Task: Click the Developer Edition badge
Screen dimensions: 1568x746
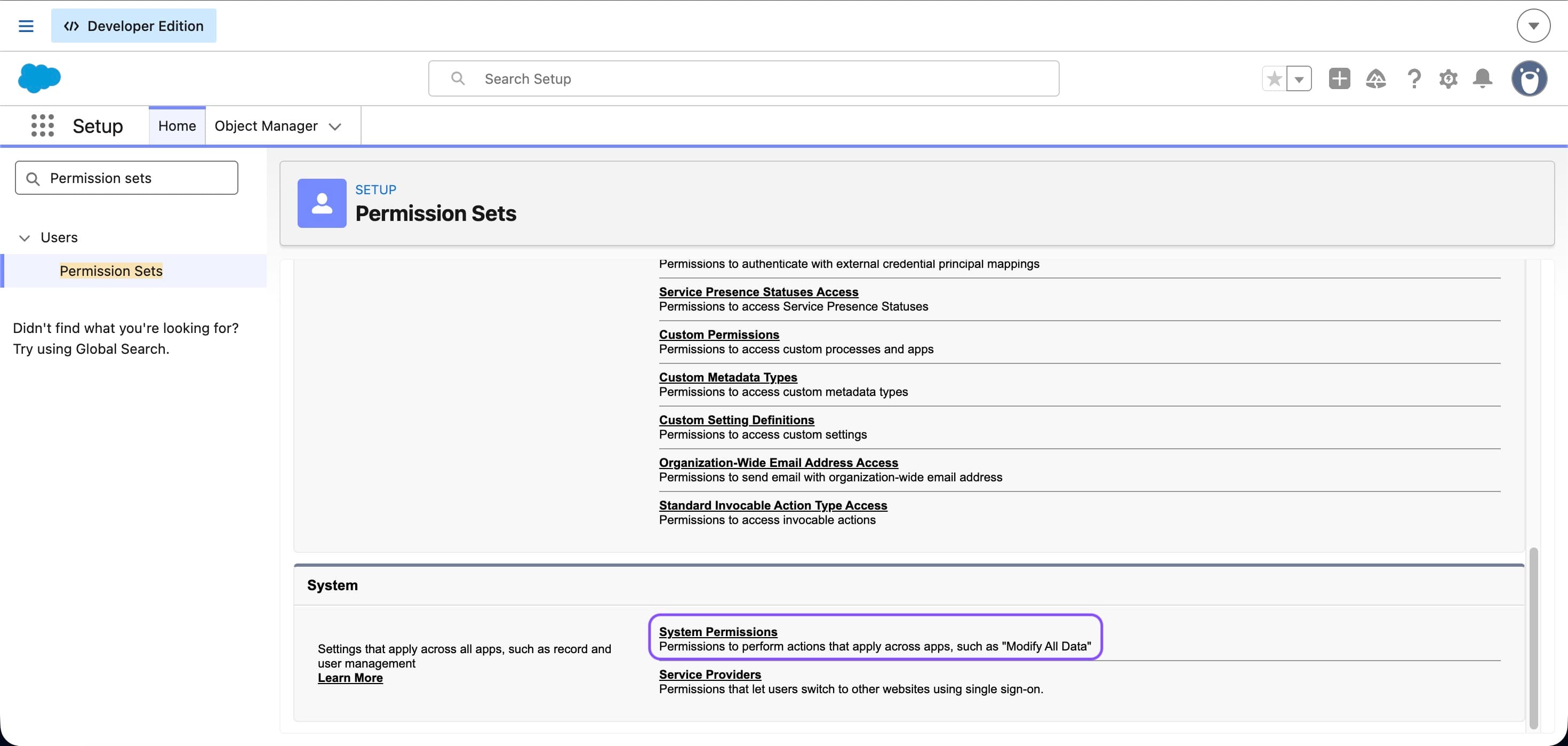Action: pyautogui.click(x=133, y=26)
